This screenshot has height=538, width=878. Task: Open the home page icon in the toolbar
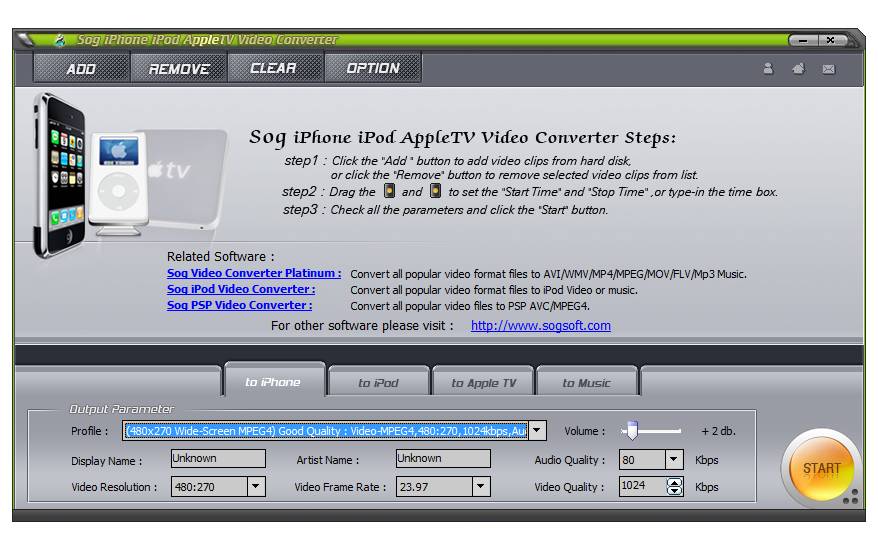pyautogui.click(x=798, y=68)
